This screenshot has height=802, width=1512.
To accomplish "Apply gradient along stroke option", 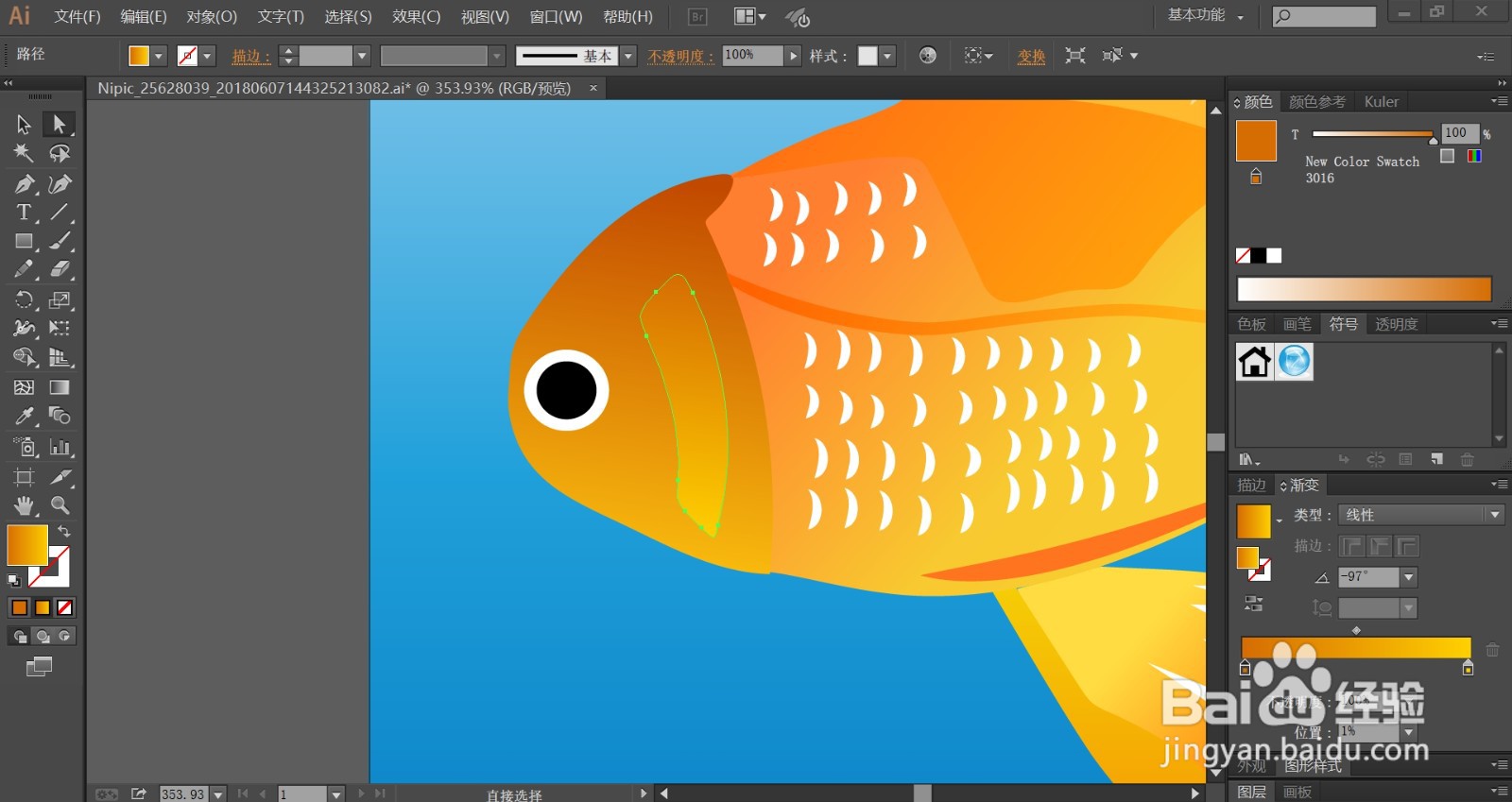I will point(1380,546).
